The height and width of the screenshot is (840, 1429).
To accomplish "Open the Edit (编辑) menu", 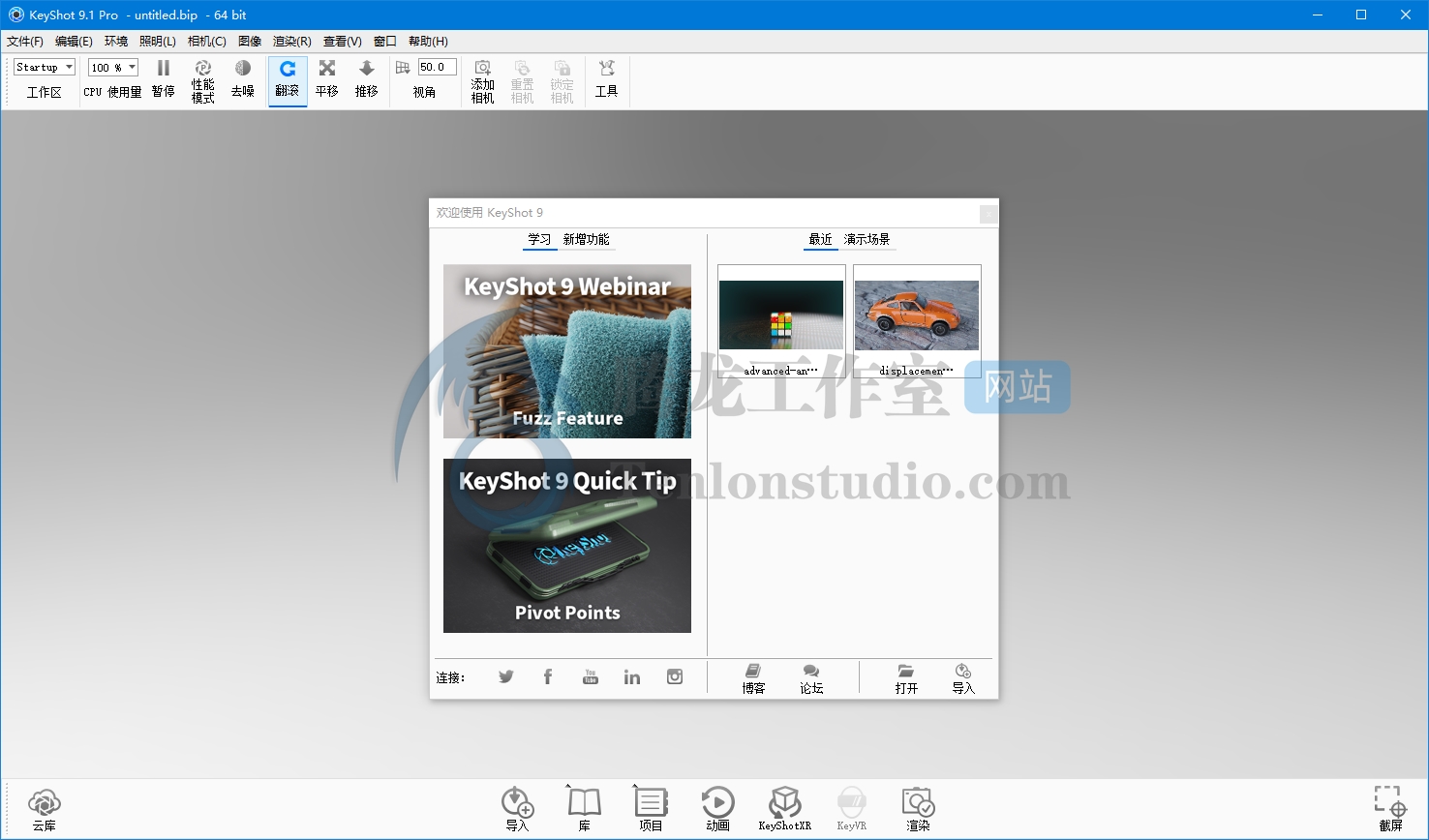I will (x=74, y=42).
